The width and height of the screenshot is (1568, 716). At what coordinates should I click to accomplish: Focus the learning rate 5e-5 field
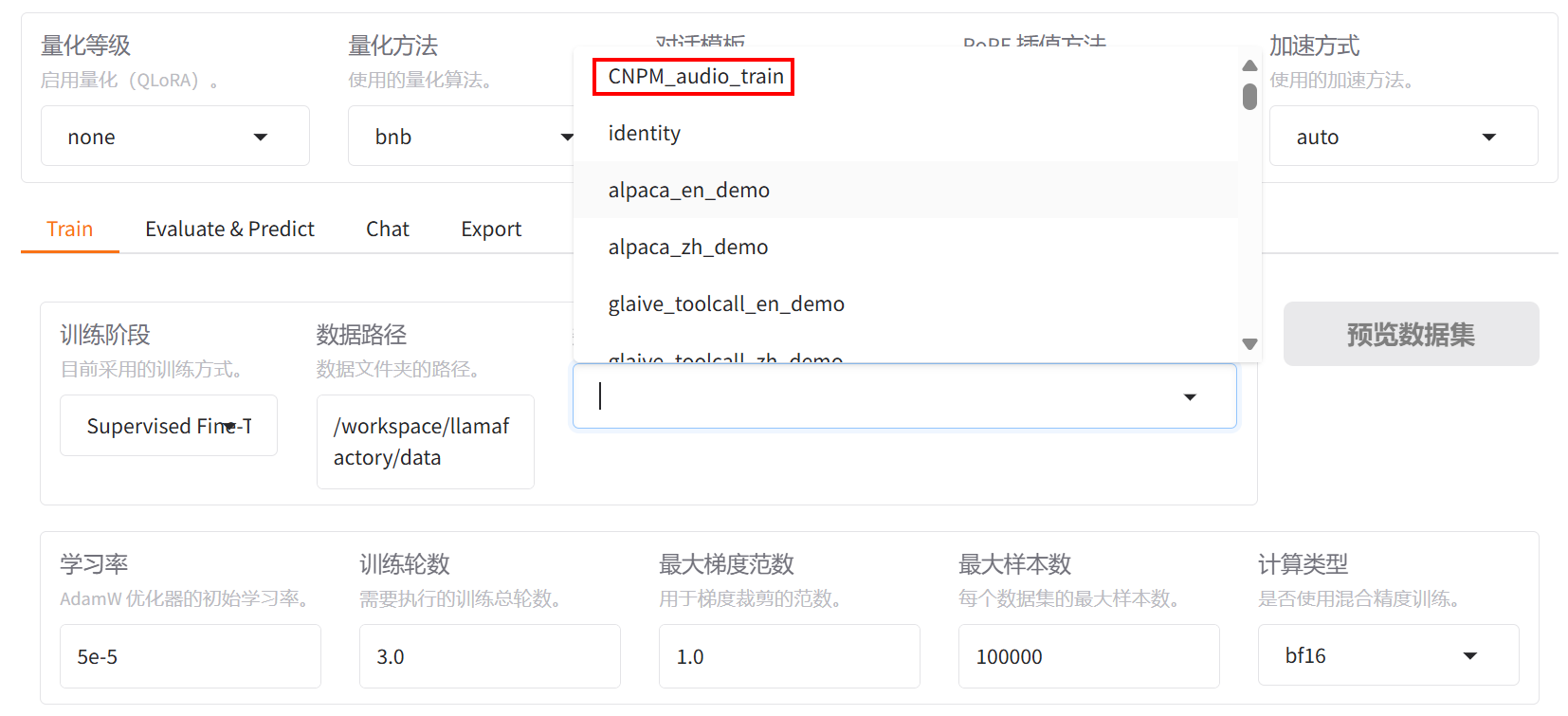[x=190, y=656]
